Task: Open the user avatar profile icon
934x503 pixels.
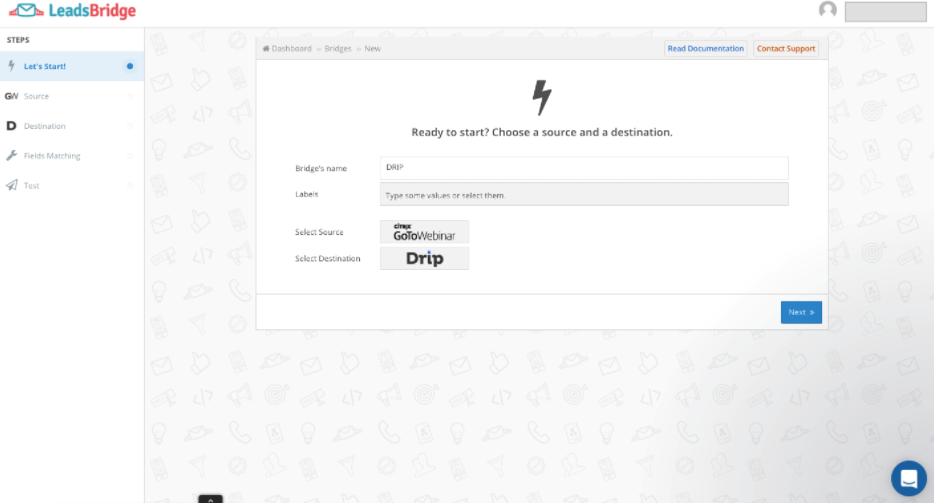Action: tap(827, 11)
